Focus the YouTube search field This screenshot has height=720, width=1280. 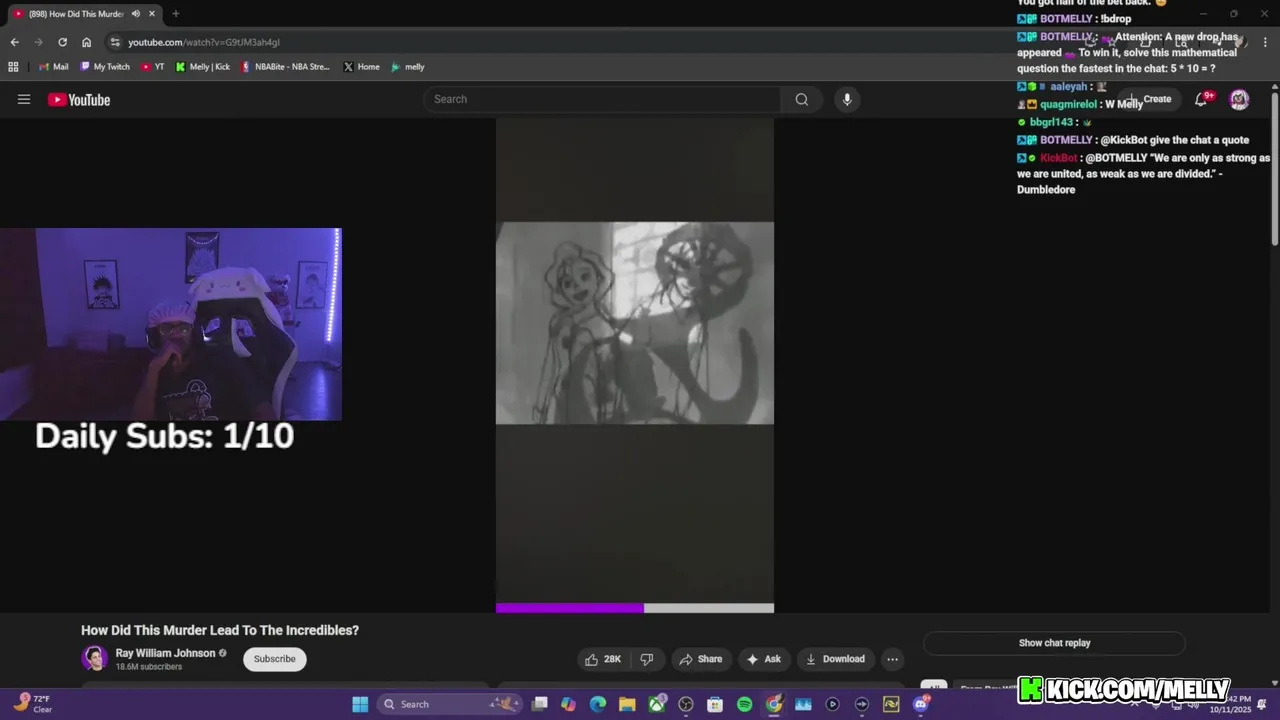point(602,99)
